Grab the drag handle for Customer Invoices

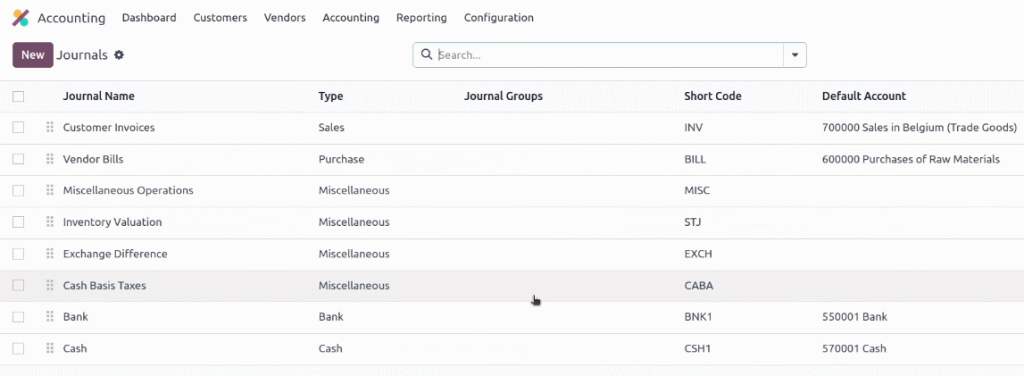50,127
